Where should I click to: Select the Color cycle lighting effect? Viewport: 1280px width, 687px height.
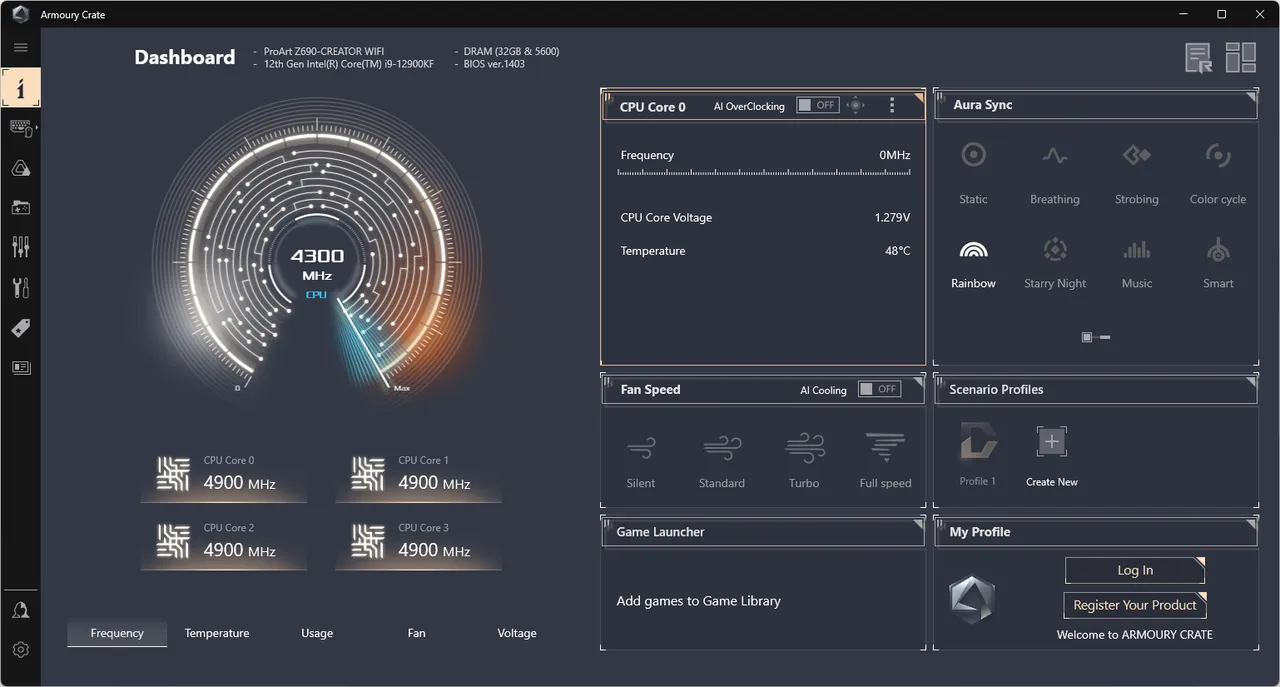tap(1218, 172)
